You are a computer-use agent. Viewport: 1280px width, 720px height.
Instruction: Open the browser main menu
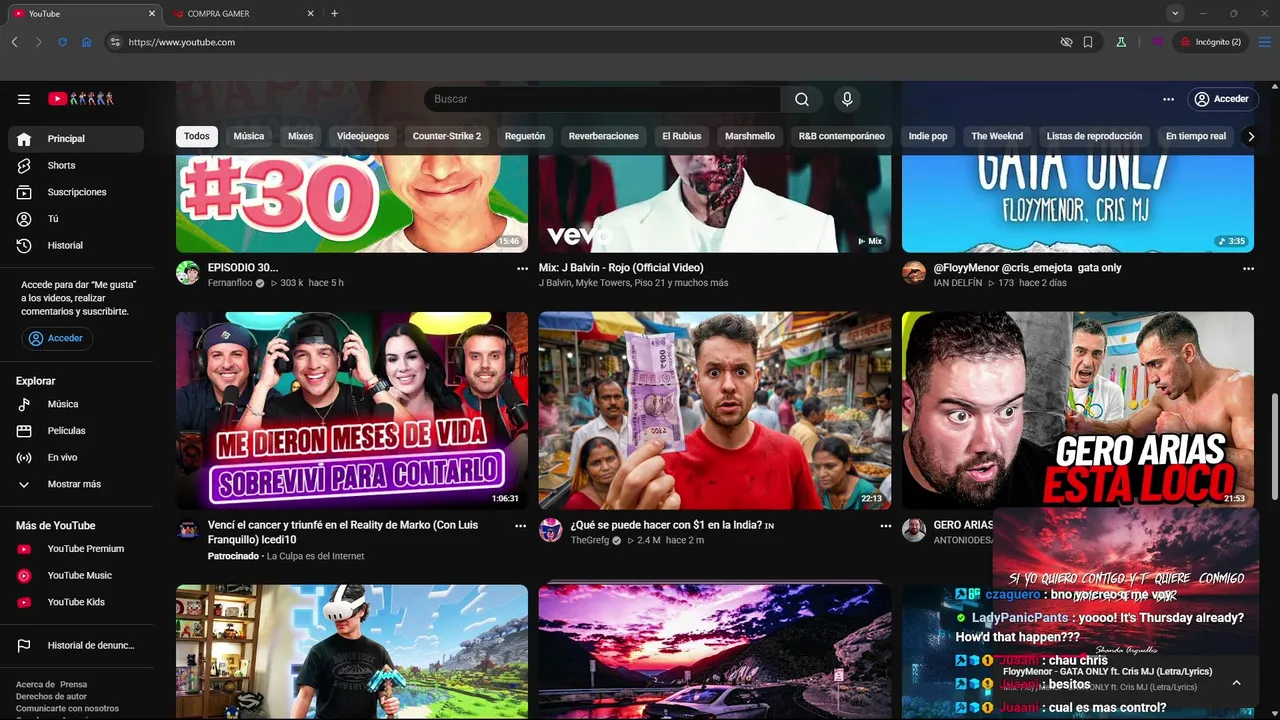point(1264,42)
